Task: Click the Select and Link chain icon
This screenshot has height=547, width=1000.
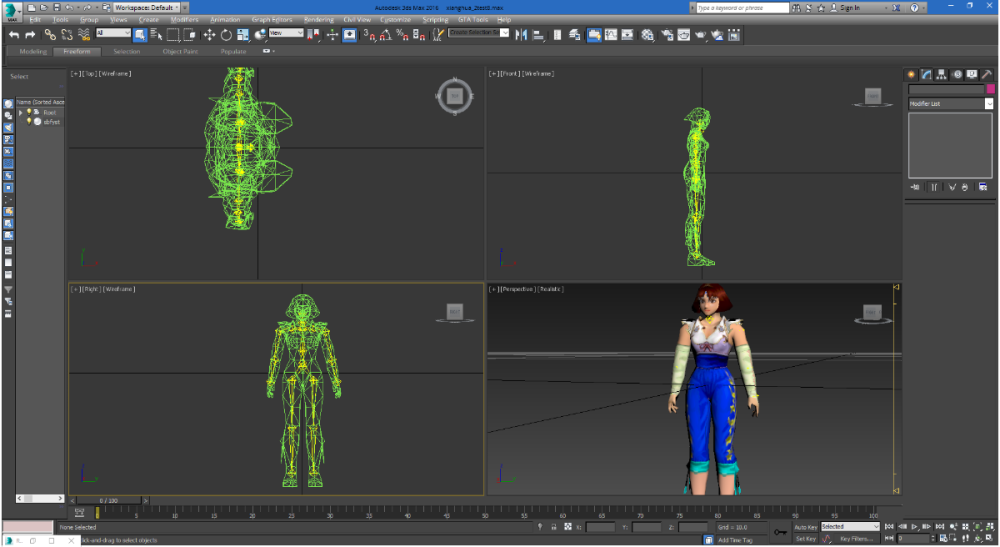Action: coord(49,34)
